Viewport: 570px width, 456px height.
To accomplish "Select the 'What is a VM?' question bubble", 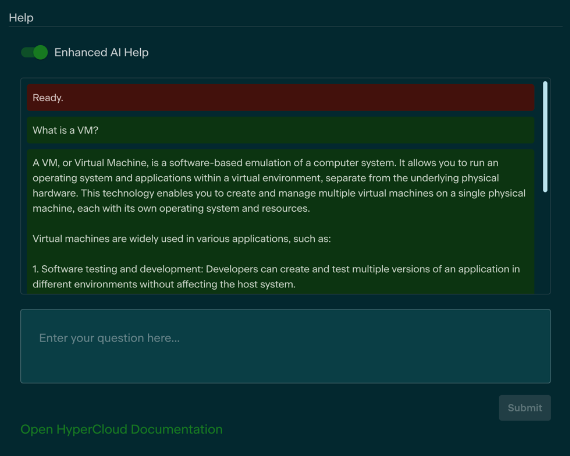I will [281, 130].
